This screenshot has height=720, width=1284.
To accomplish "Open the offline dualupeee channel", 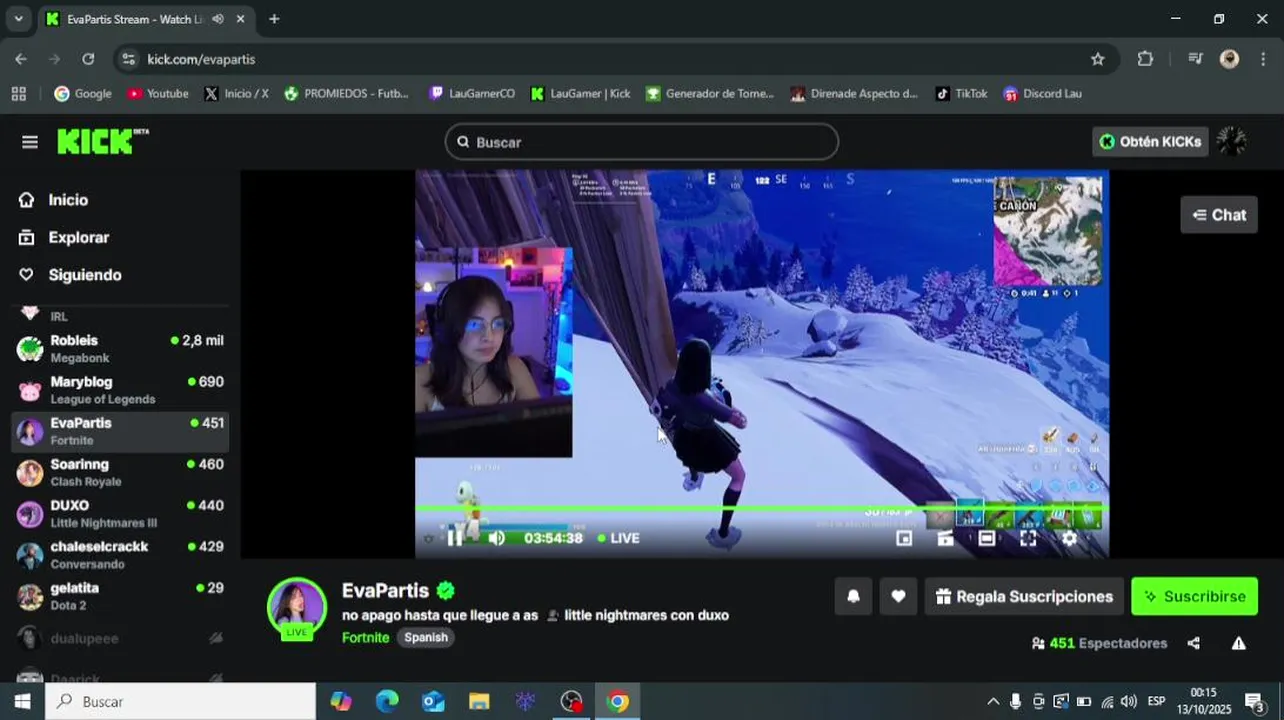I will [120, 638].
